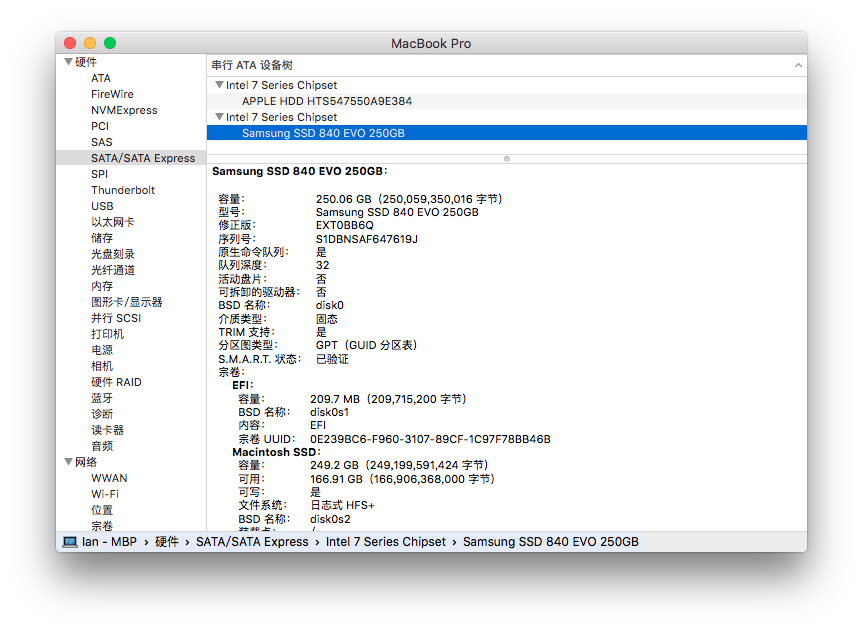Open 读卡器 in the sidebar
The height and width of the screenshot is (632, 863).
coord(107,429)
